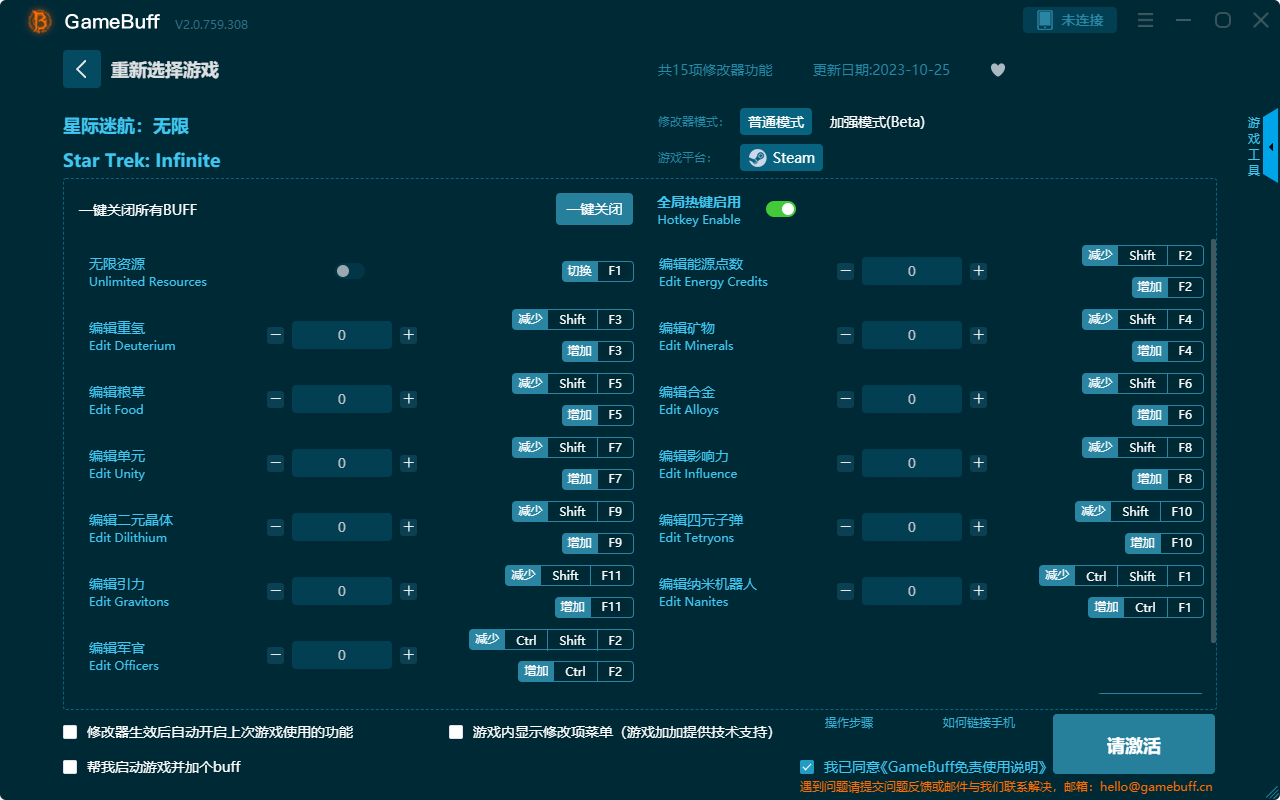Decrease Dilithium with the minus icon
Screen dimensions: 1280x800
pyautogui.click(x=275, y=527)
